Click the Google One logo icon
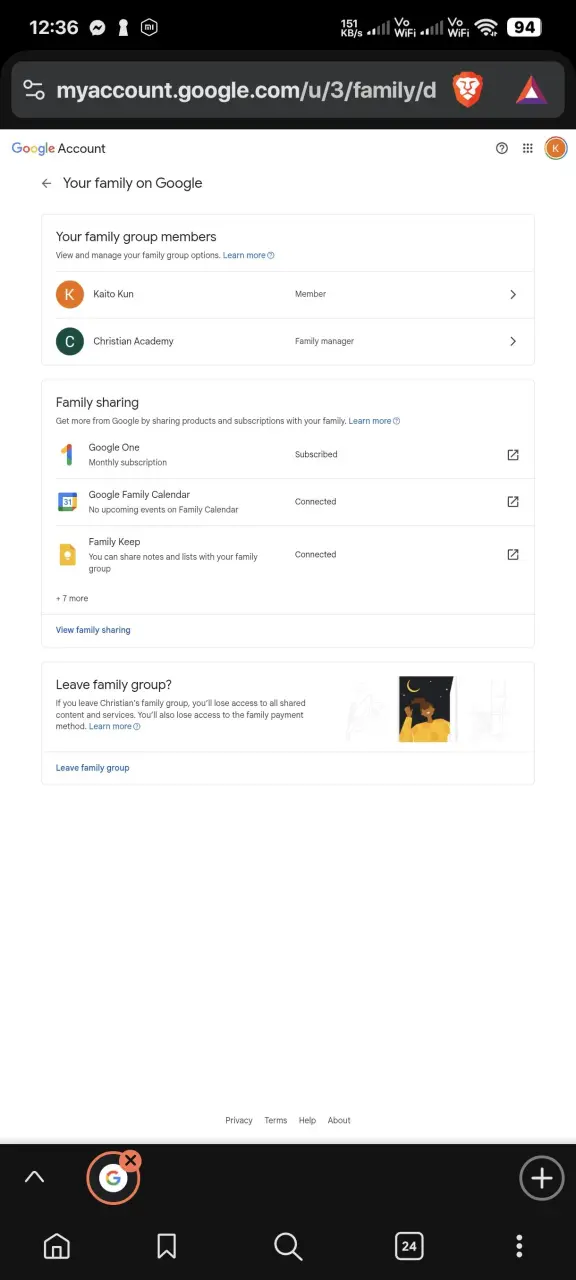This screenshot has width=576, height=1280. click(67, 455)
